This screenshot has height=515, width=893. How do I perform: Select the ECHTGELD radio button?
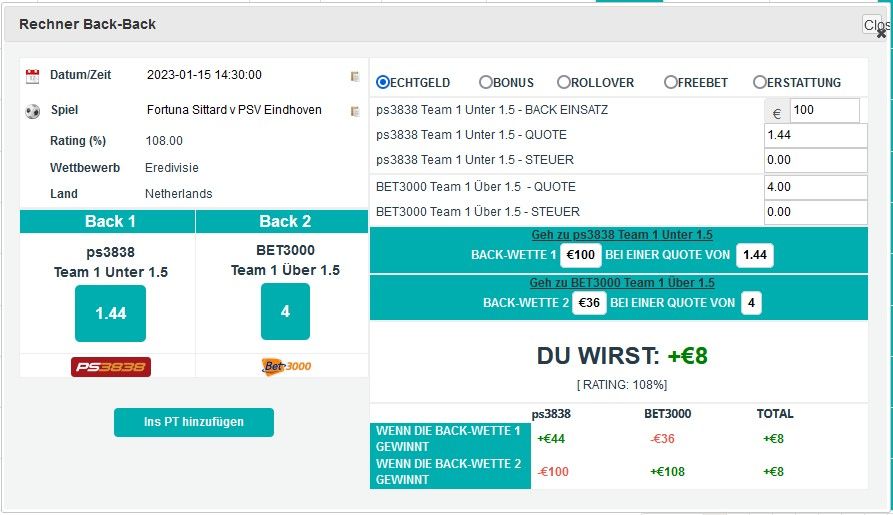pos(383,83)
